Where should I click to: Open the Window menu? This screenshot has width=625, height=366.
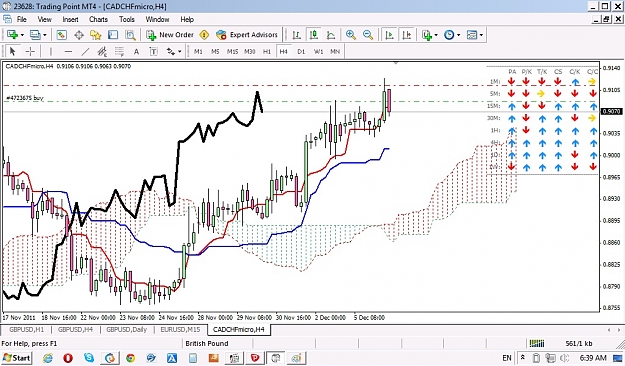157,19
